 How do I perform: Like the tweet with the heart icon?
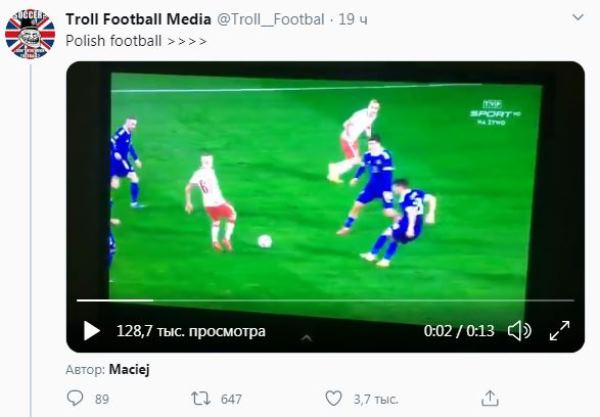(x=334, y=398)
